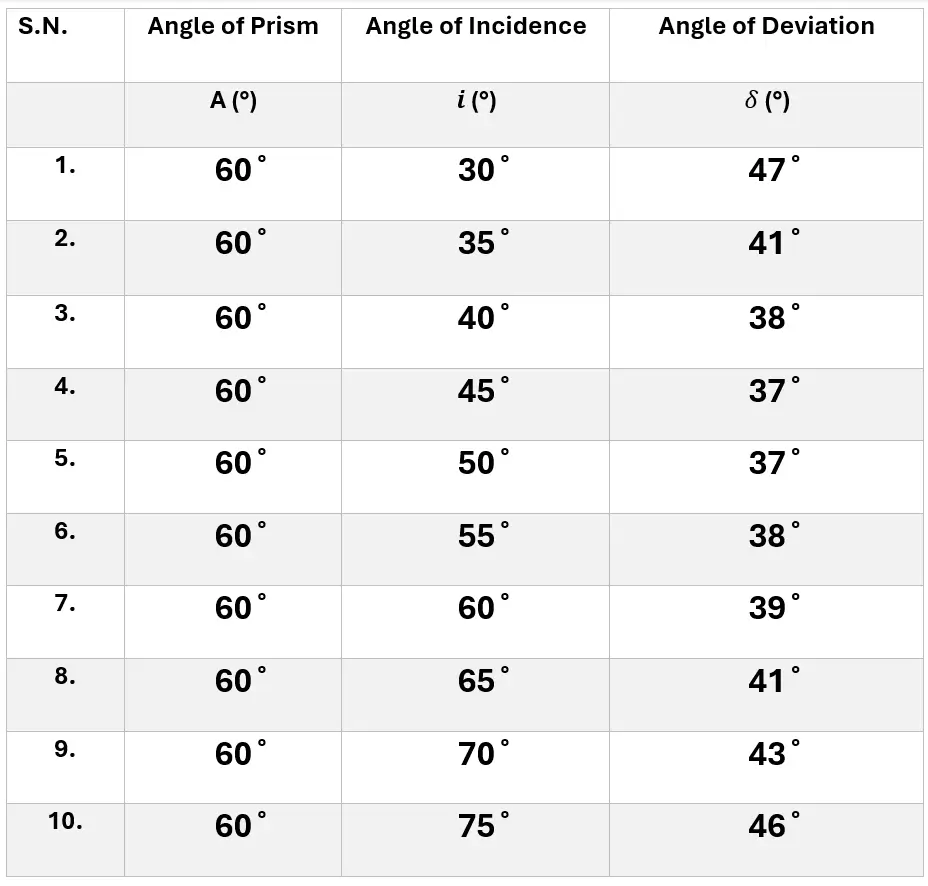Select incidence value 45° in row 4
This screenshot has height=886, width=928.
[x=483, y=391]
